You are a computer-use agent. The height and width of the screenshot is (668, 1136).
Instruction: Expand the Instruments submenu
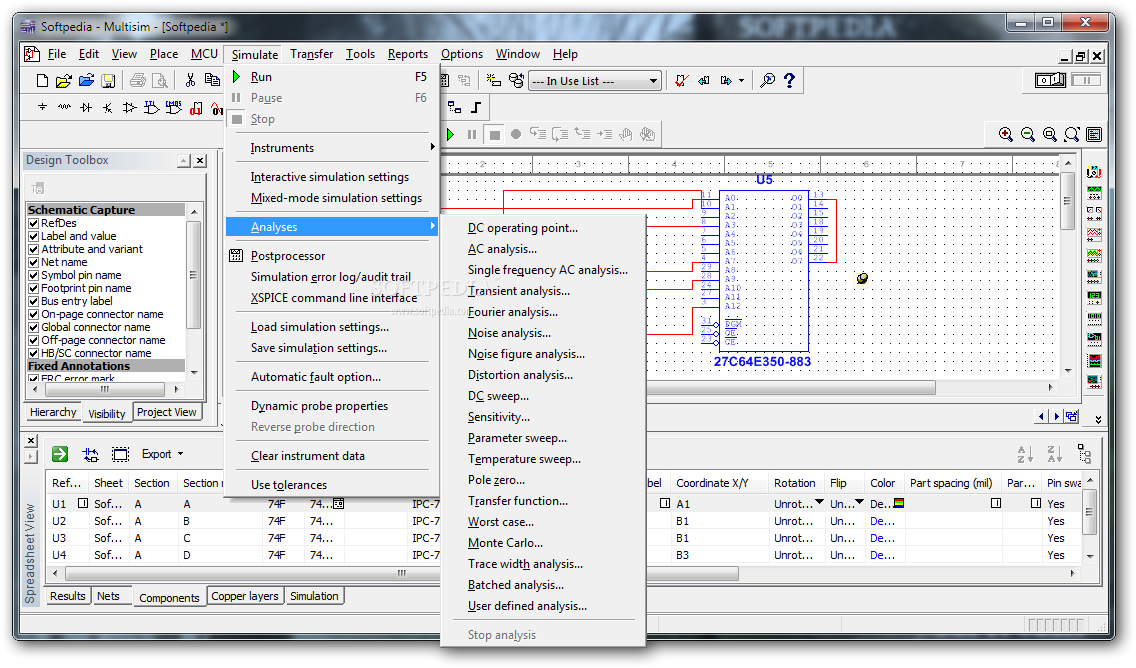(x=333, y=148)
